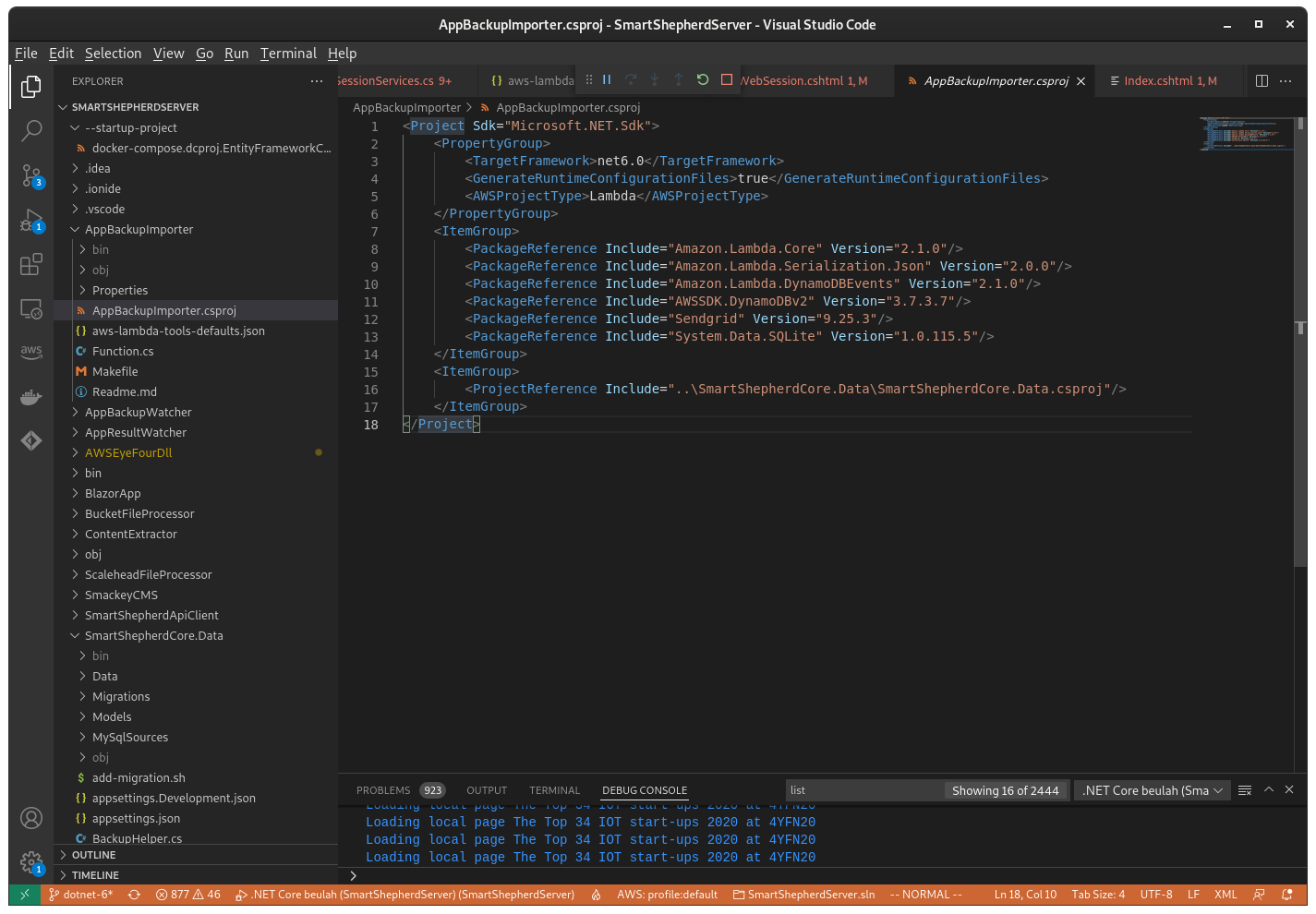Viewport: 1316px width, 914px height.
Task: Open the Explorer view in activity bar
Action: [x=31, y=86]
